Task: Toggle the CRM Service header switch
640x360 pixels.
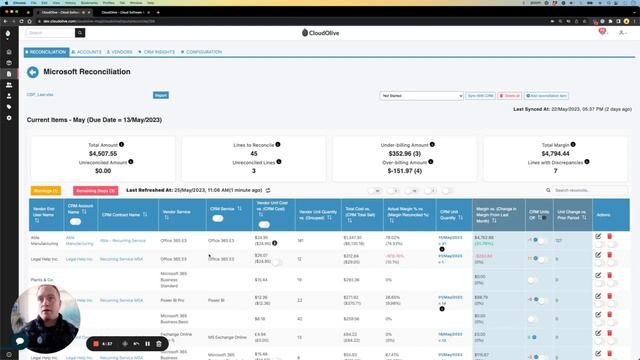Action: pyautogui.click(x=218, y=218)
